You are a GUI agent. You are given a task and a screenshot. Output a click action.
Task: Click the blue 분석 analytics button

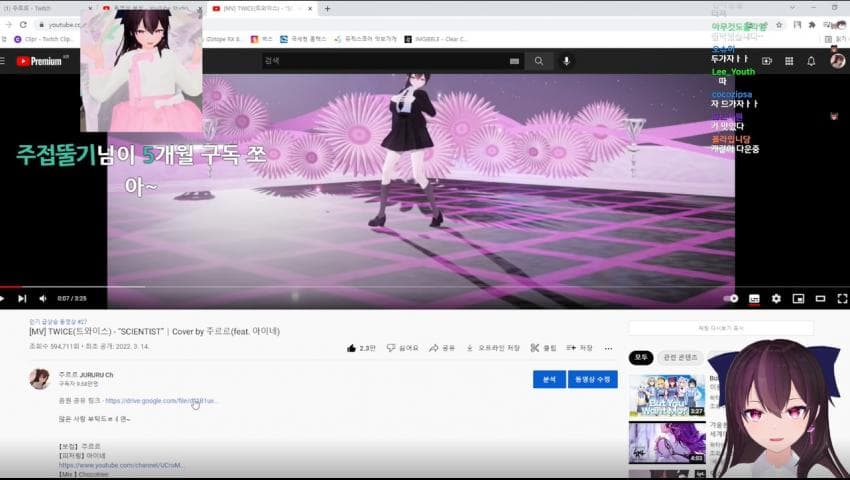(549, 380)
